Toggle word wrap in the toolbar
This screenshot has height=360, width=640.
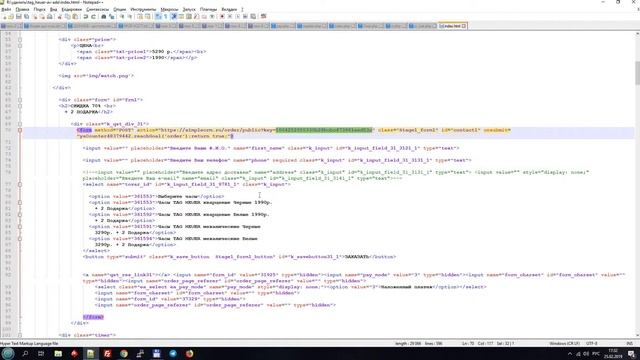click(158, 17)
